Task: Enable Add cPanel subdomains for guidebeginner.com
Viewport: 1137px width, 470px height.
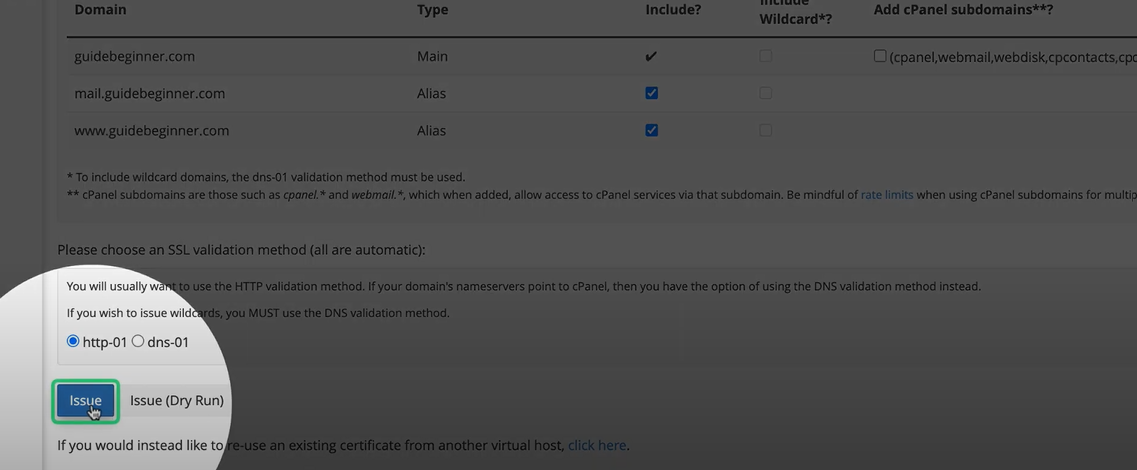Action: [880, 56]
